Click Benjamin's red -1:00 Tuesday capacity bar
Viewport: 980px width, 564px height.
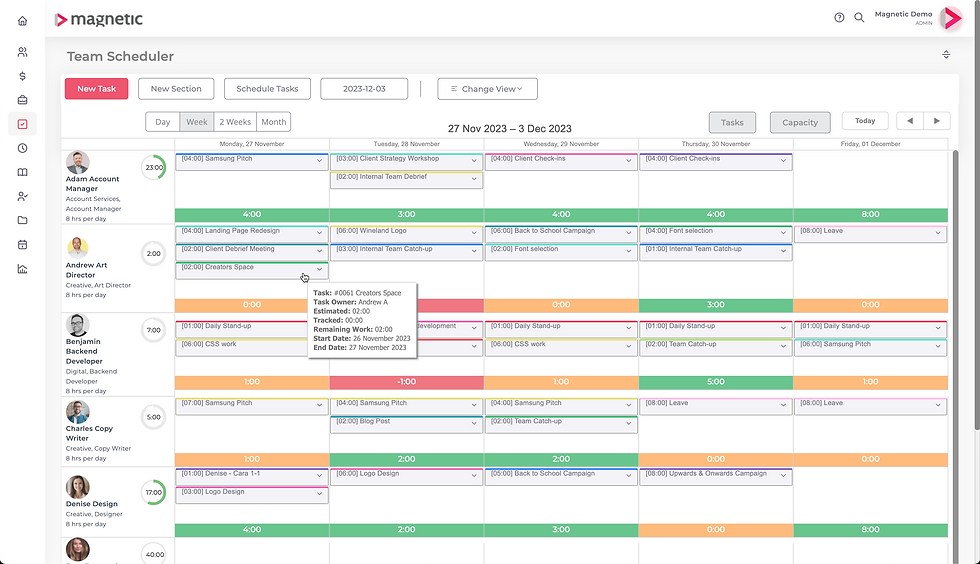[406, 382]
